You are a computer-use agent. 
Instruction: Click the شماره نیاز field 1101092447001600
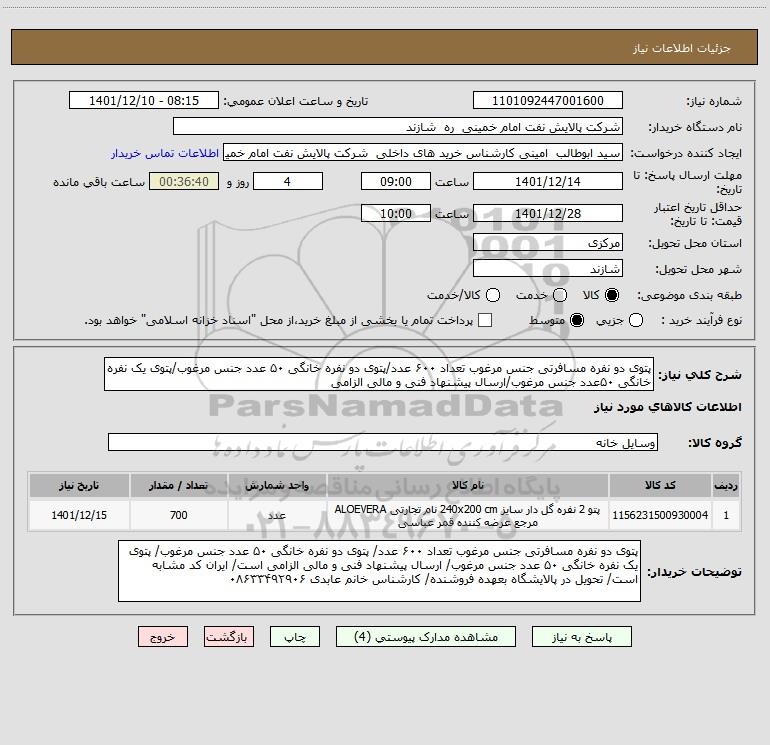tap(548, 101)
